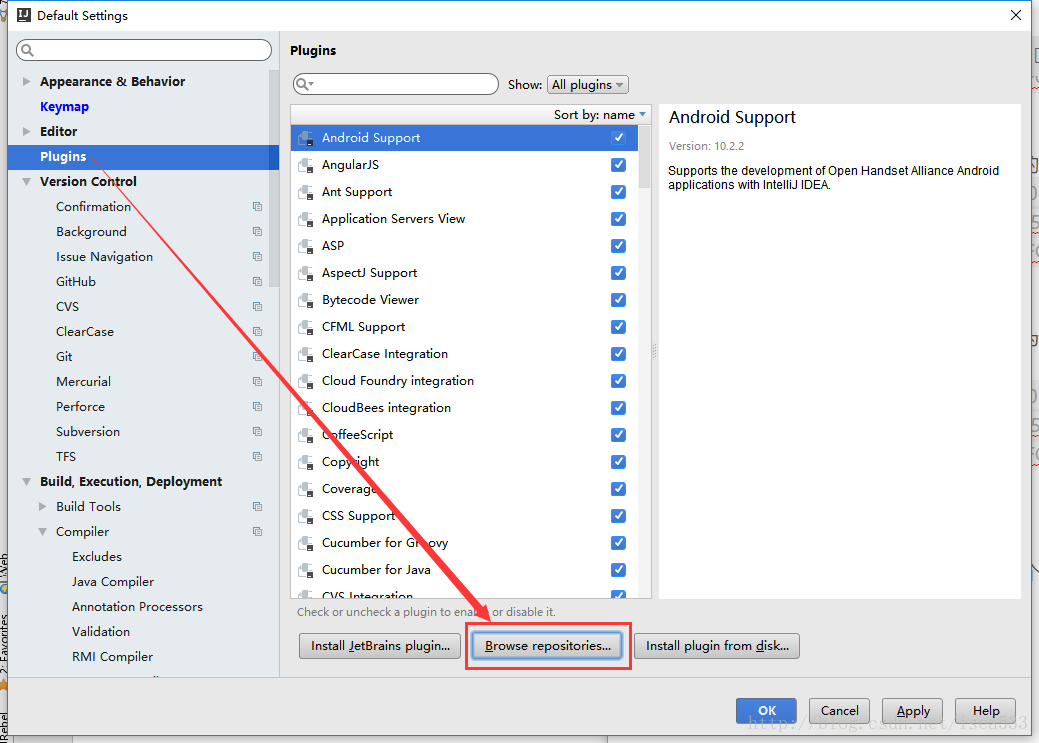
Task: Click the magnifier icon in plugin search
Action: click(x=304, y=84)
